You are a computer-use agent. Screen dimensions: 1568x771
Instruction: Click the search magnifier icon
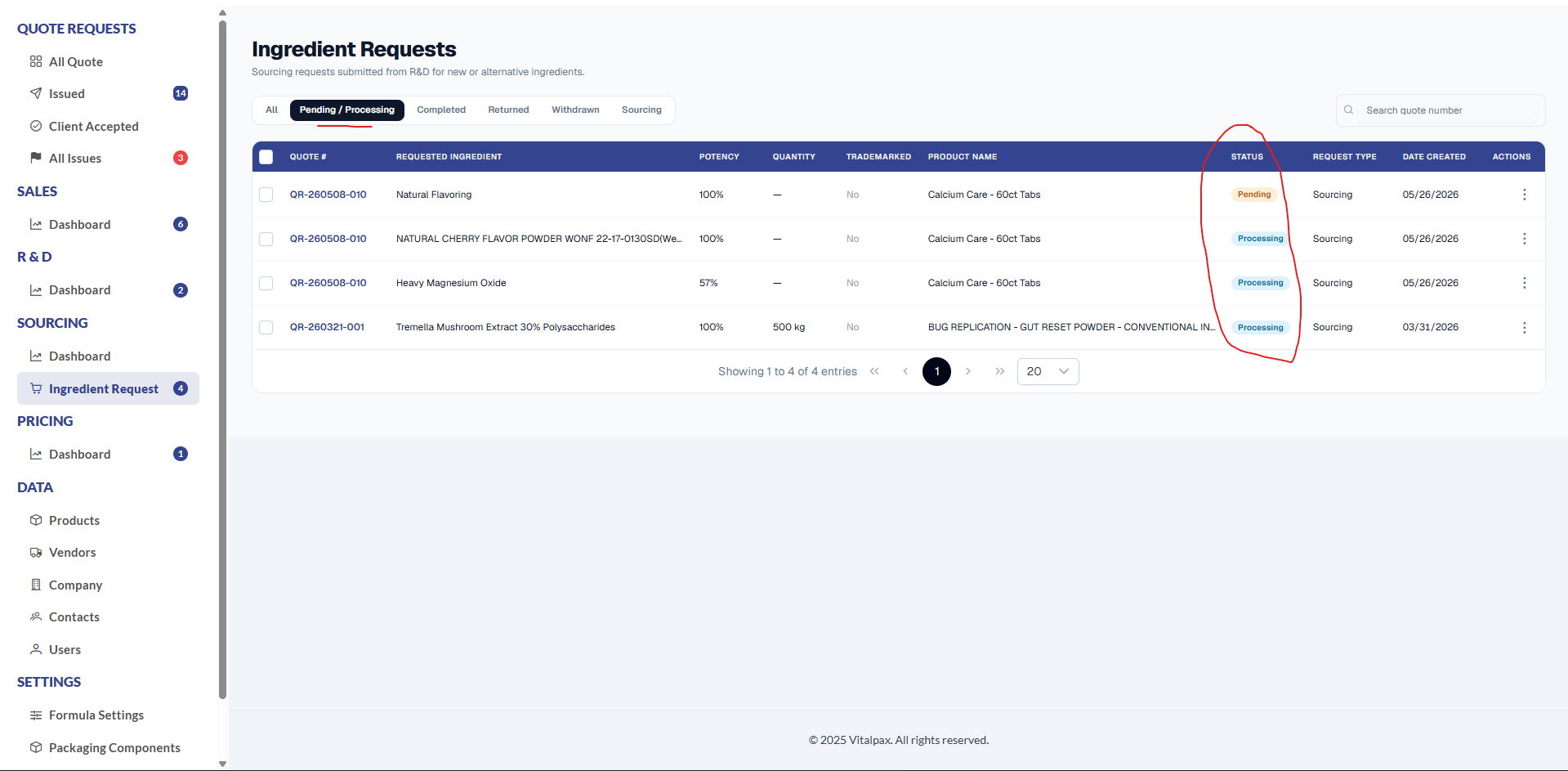pos(1349,110)
